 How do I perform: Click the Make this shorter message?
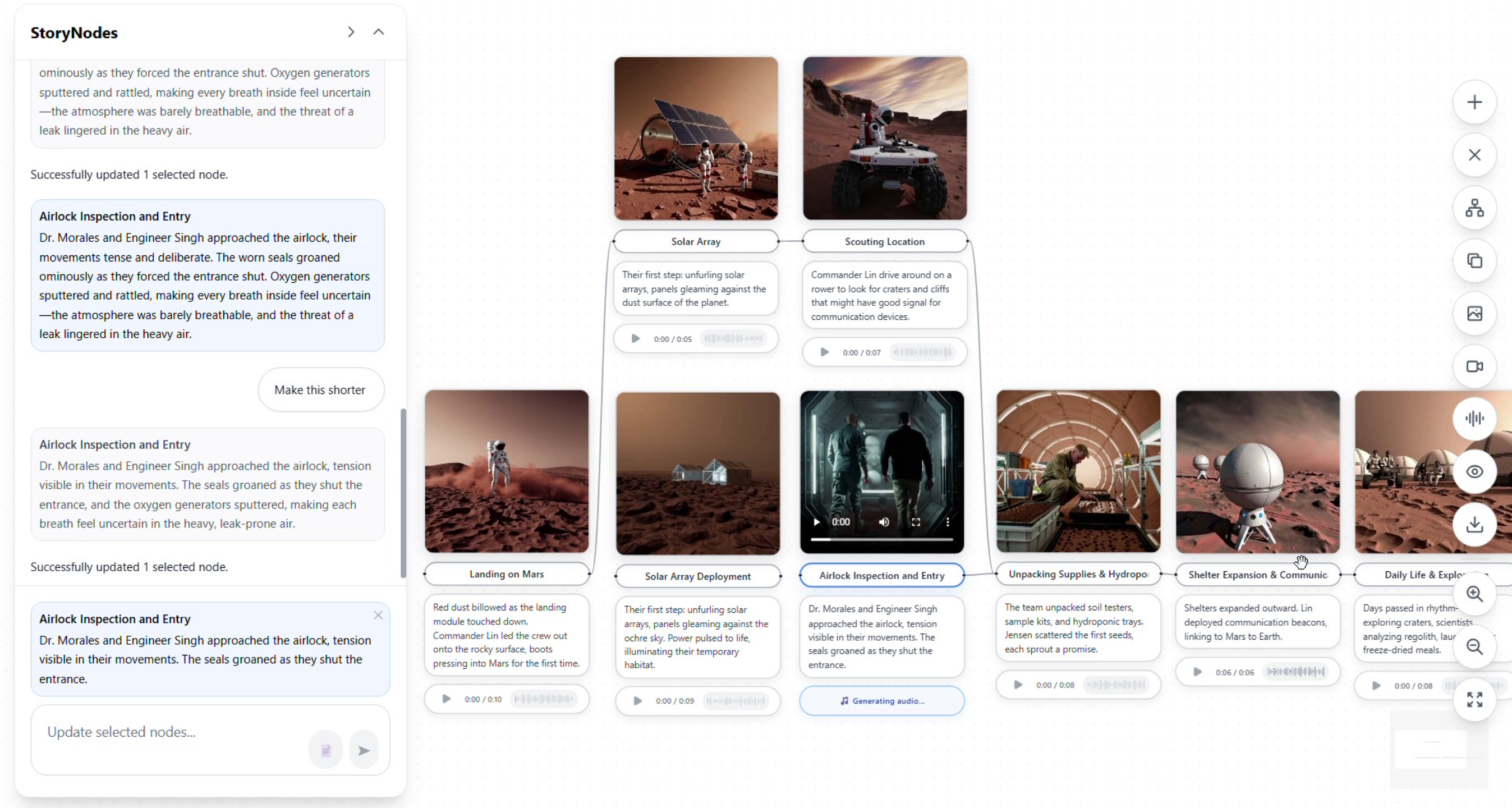[320, 390]
